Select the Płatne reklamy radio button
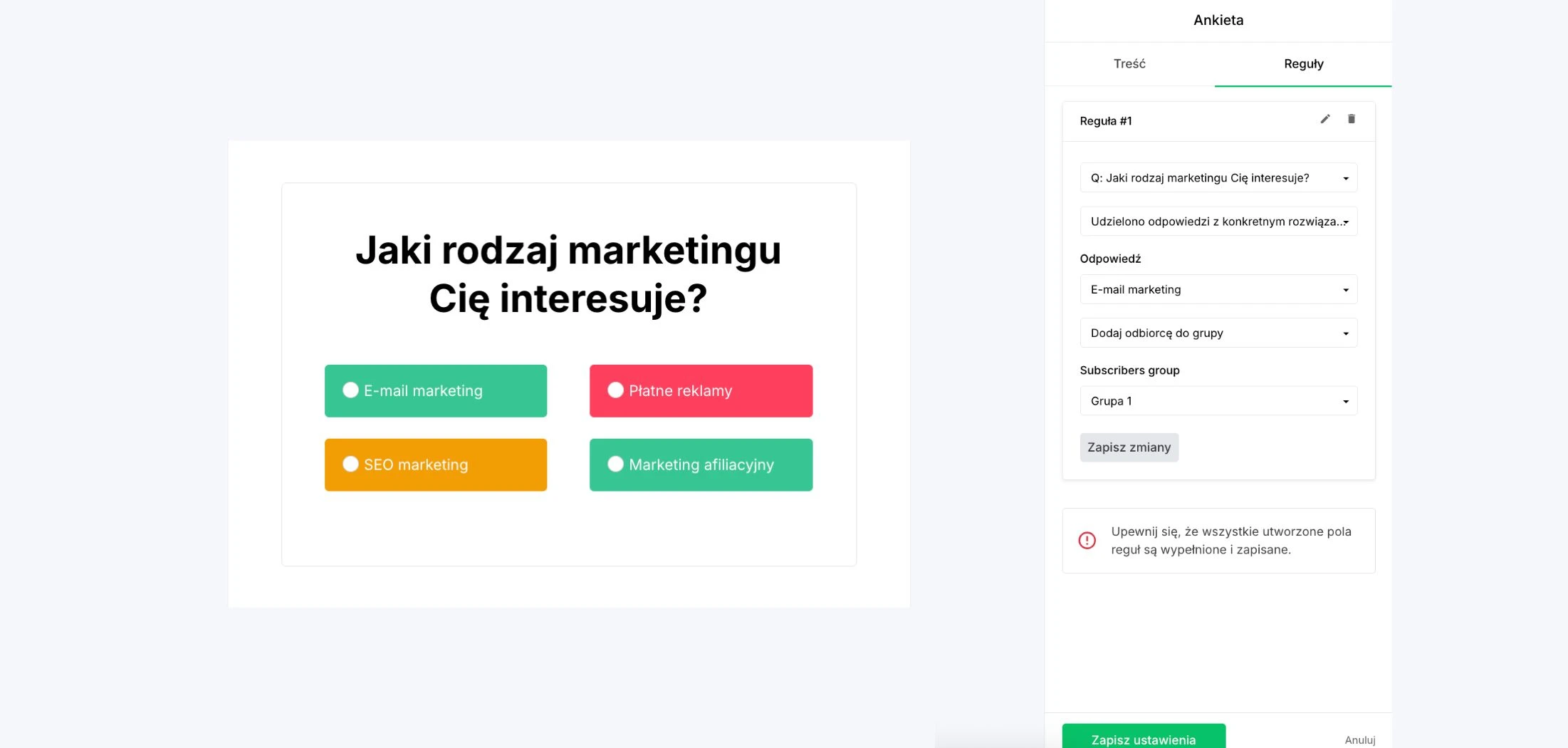This screenshot has width=1568, height=748. click(x=615, y=390)
